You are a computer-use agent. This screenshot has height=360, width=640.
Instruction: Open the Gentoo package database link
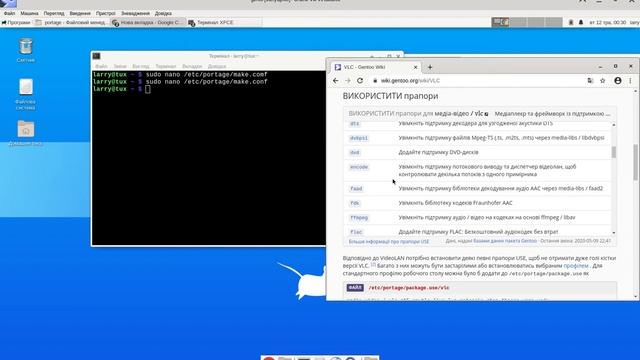[x=505, y=241]
